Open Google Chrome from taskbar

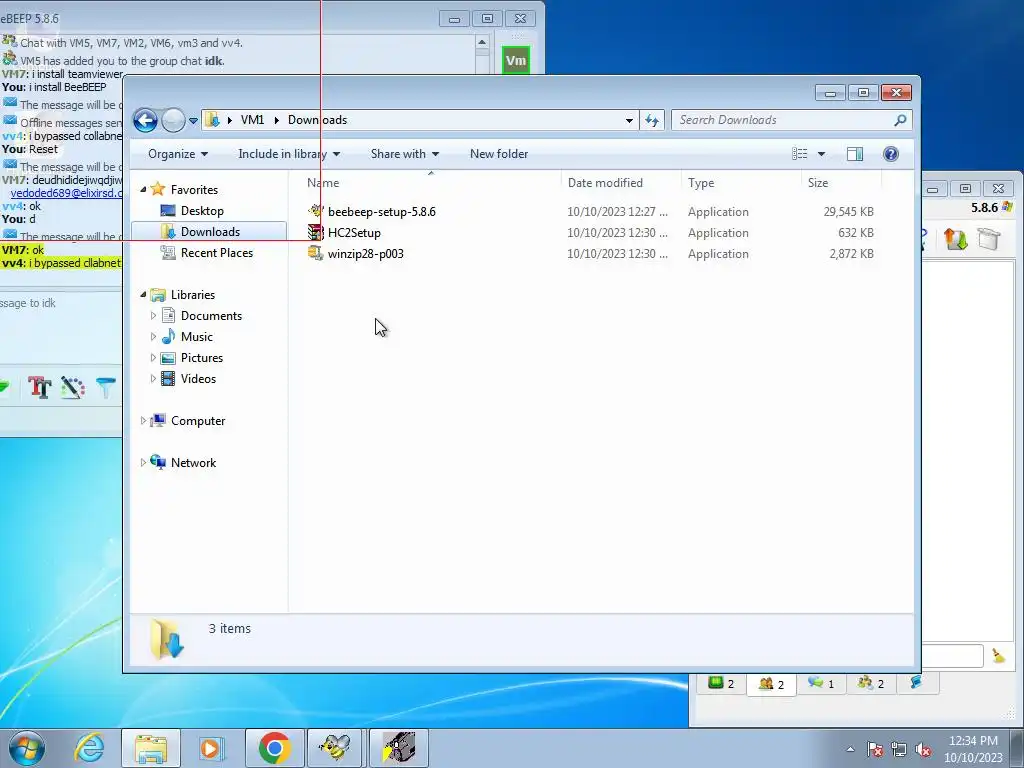pyautogui.click(x=274, y=748)
